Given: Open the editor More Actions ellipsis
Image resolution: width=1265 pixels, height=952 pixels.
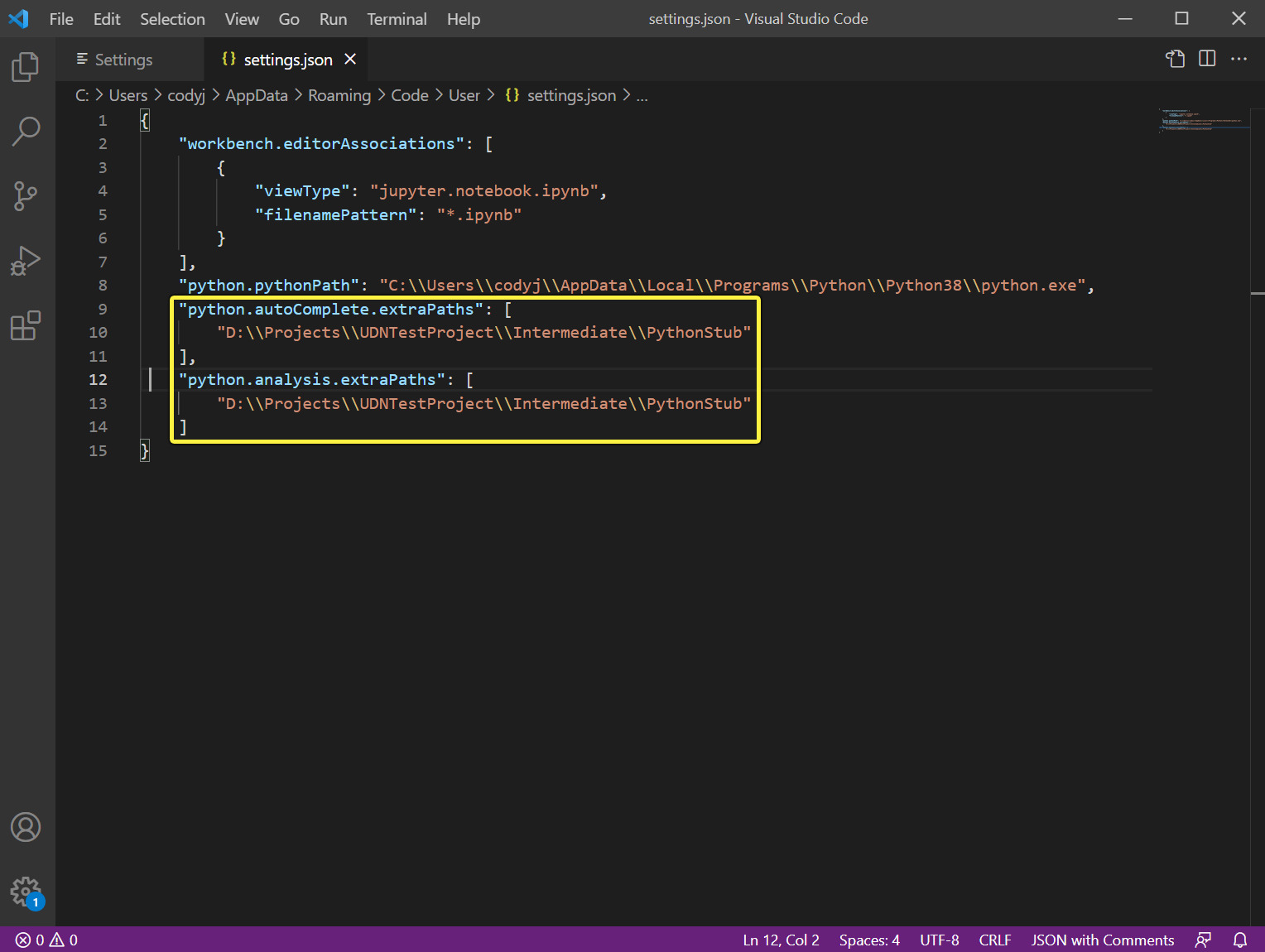Looking at the screenshot, I should (1239, 59).
